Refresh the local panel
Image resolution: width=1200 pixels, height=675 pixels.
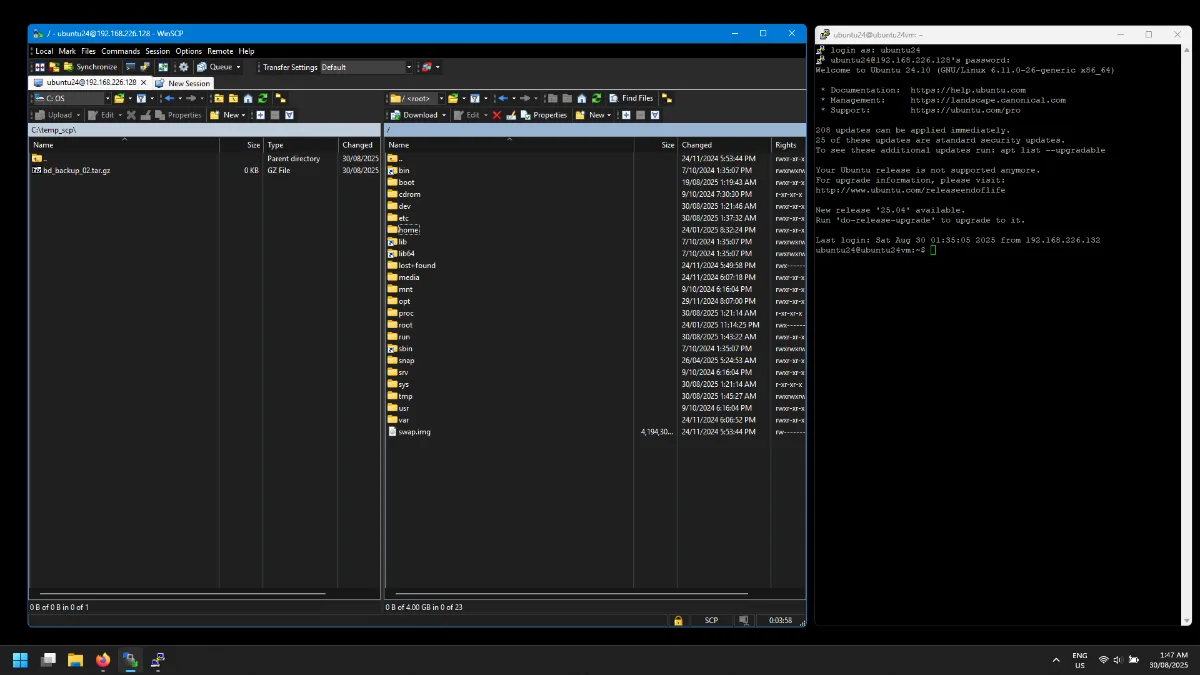click(x=262, y=98)
